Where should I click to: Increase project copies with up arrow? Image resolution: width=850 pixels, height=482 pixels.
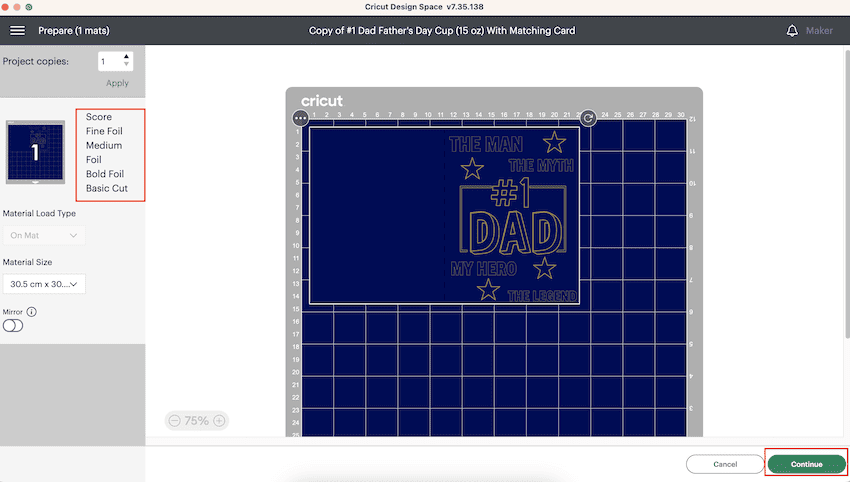[126, 56]
